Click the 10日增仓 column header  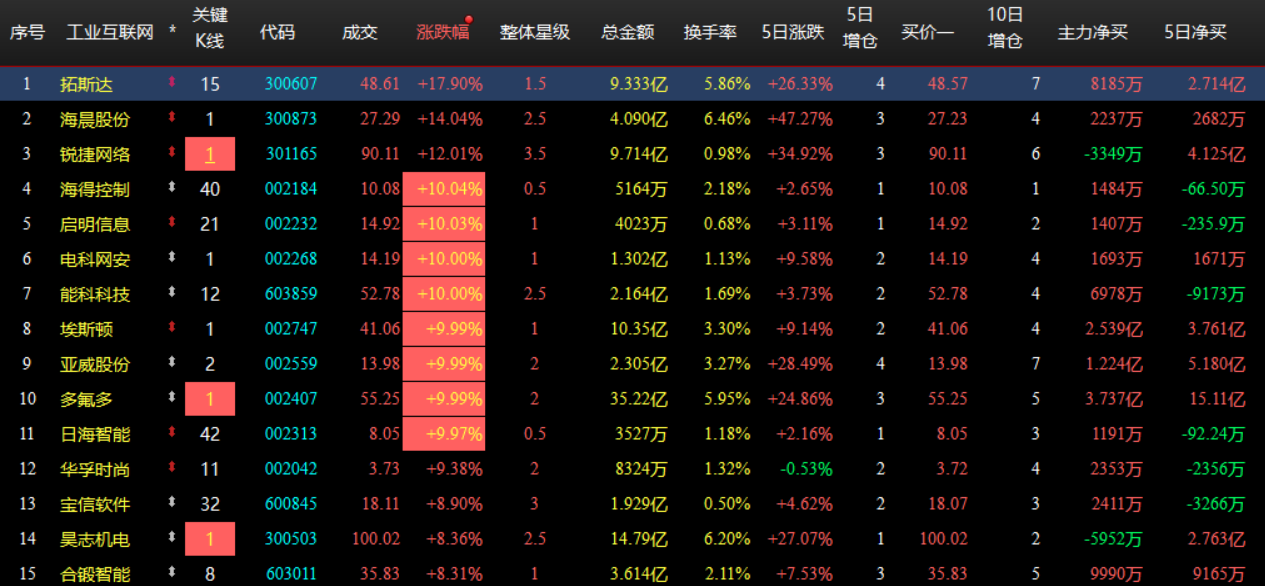(x=1005, y=27)
